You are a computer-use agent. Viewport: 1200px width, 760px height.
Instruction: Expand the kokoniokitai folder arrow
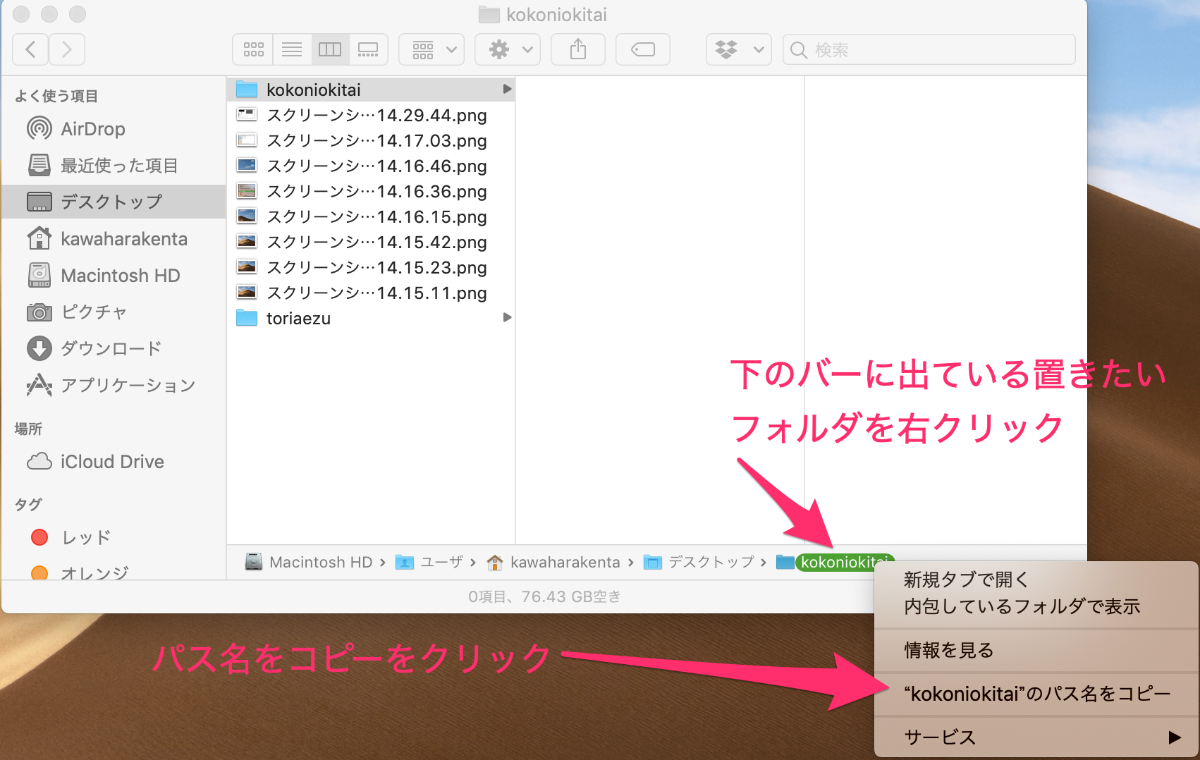pyautogui.click(x=507, y=89)
